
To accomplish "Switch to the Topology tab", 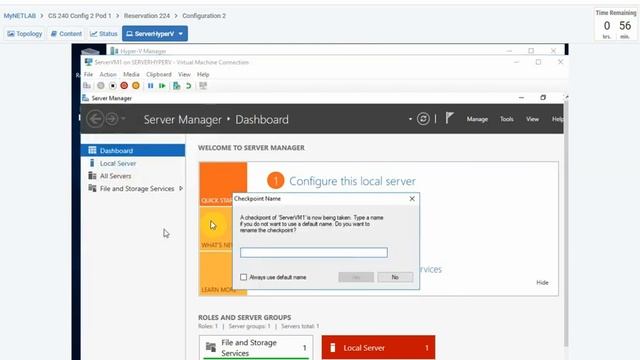I will point(24,34).
